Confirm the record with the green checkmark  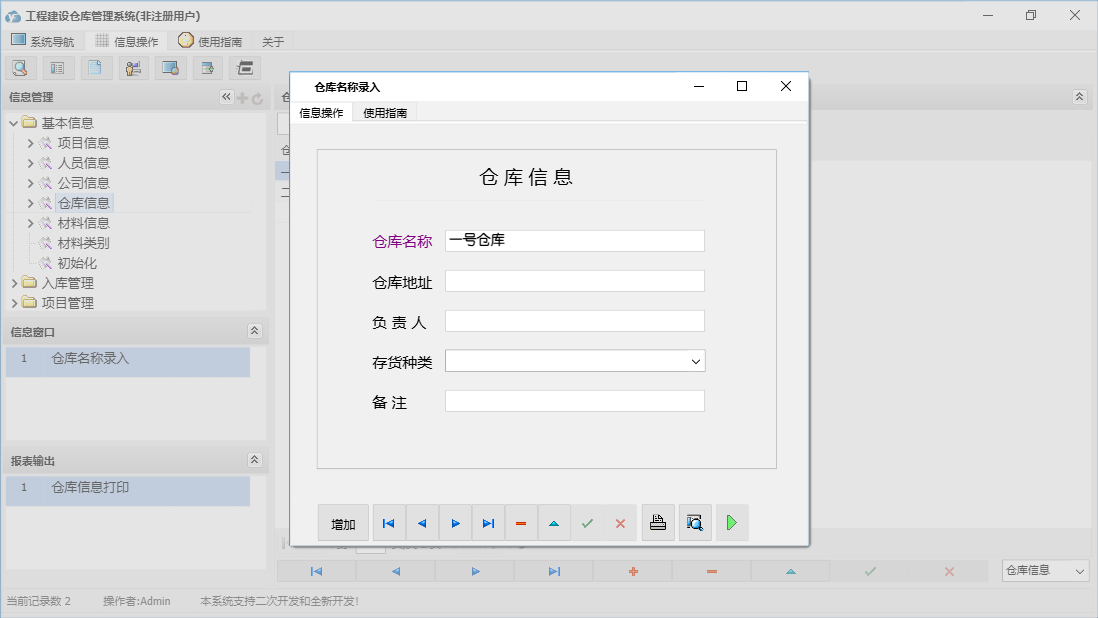click(x=588, y=522)
